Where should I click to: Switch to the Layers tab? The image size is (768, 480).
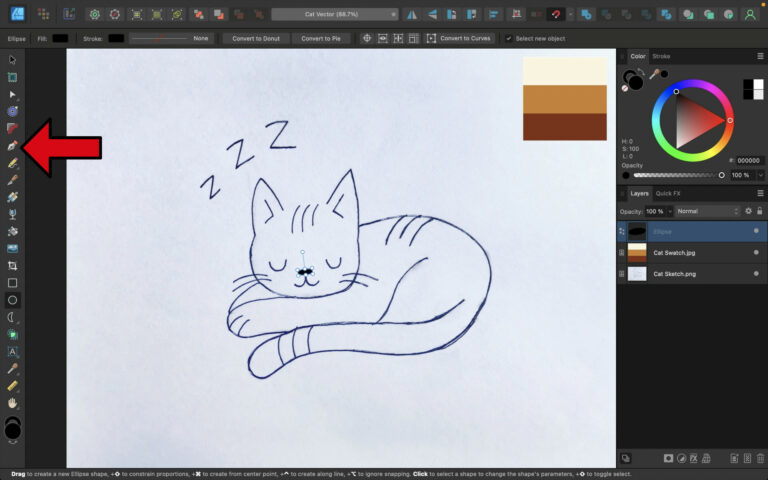[x=639, y=193]
